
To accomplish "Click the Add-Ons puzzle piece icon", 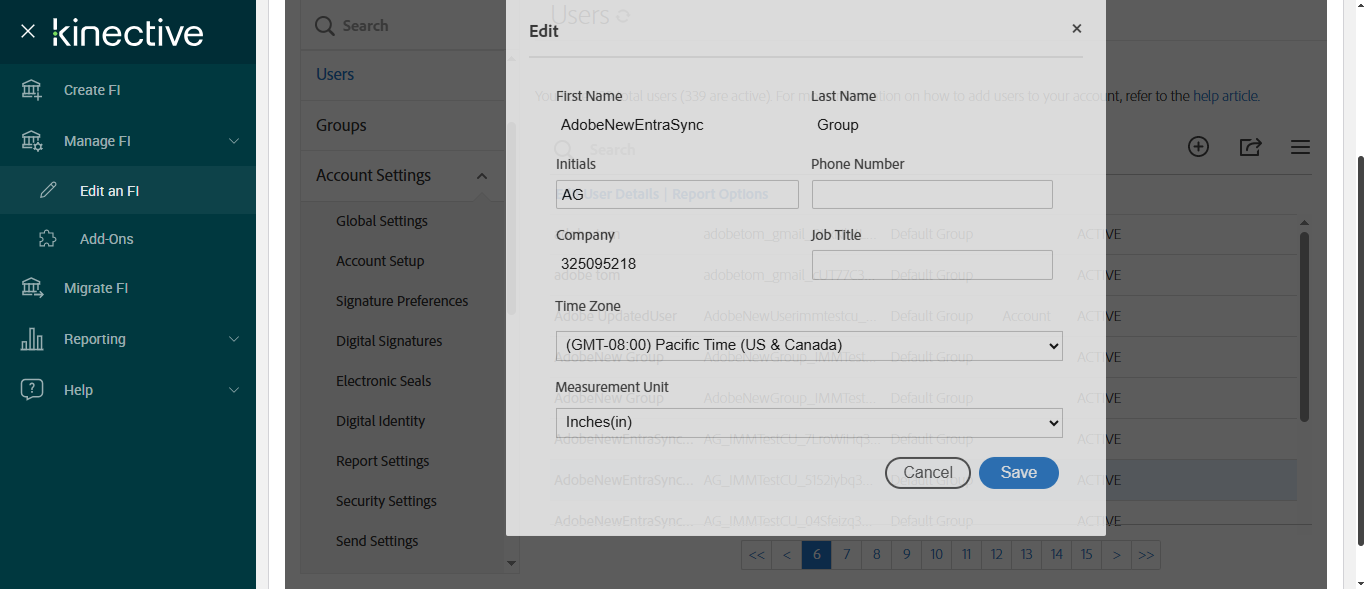I will (48, 239).
